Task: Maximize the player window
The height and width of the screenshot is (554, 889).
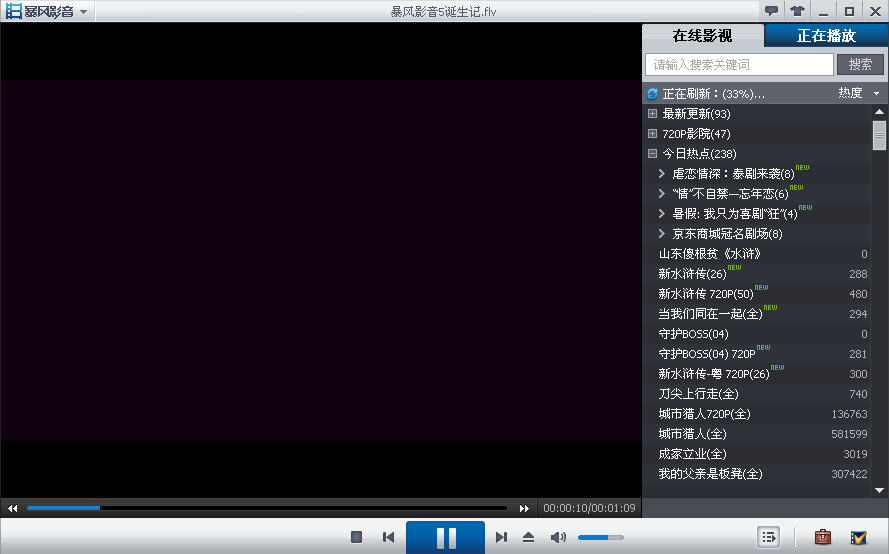Action: [x=849, y=11]
